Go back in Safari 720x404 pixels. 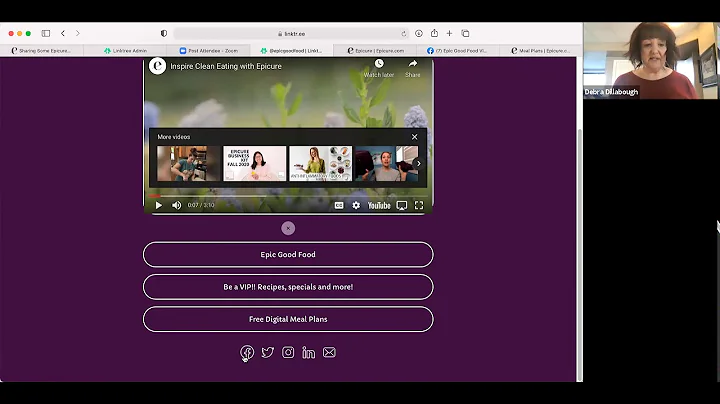click(x=63, y=34)
